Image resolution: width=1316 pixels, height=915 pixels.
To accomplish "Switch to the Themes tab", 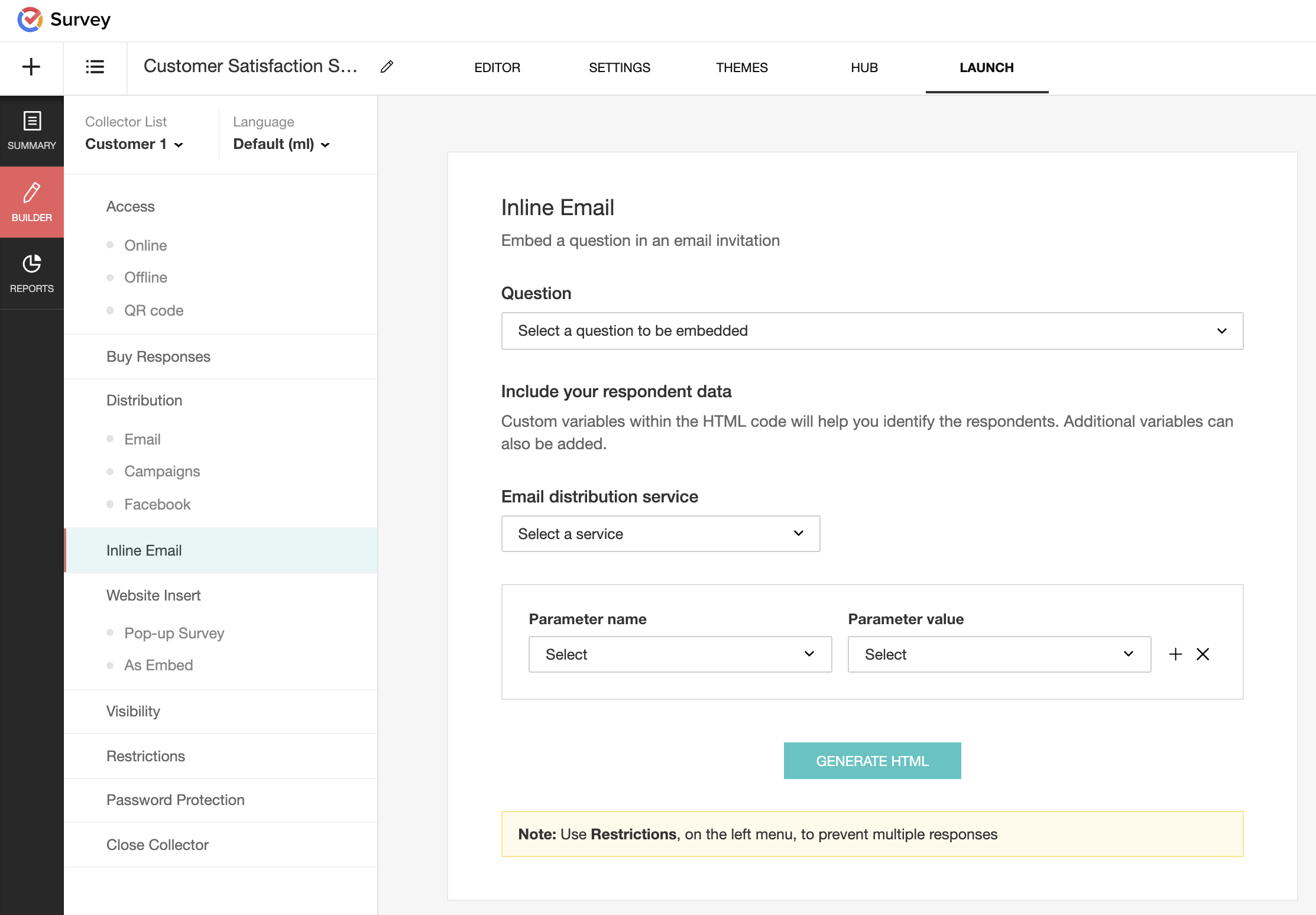I will (x=741, y=67).
